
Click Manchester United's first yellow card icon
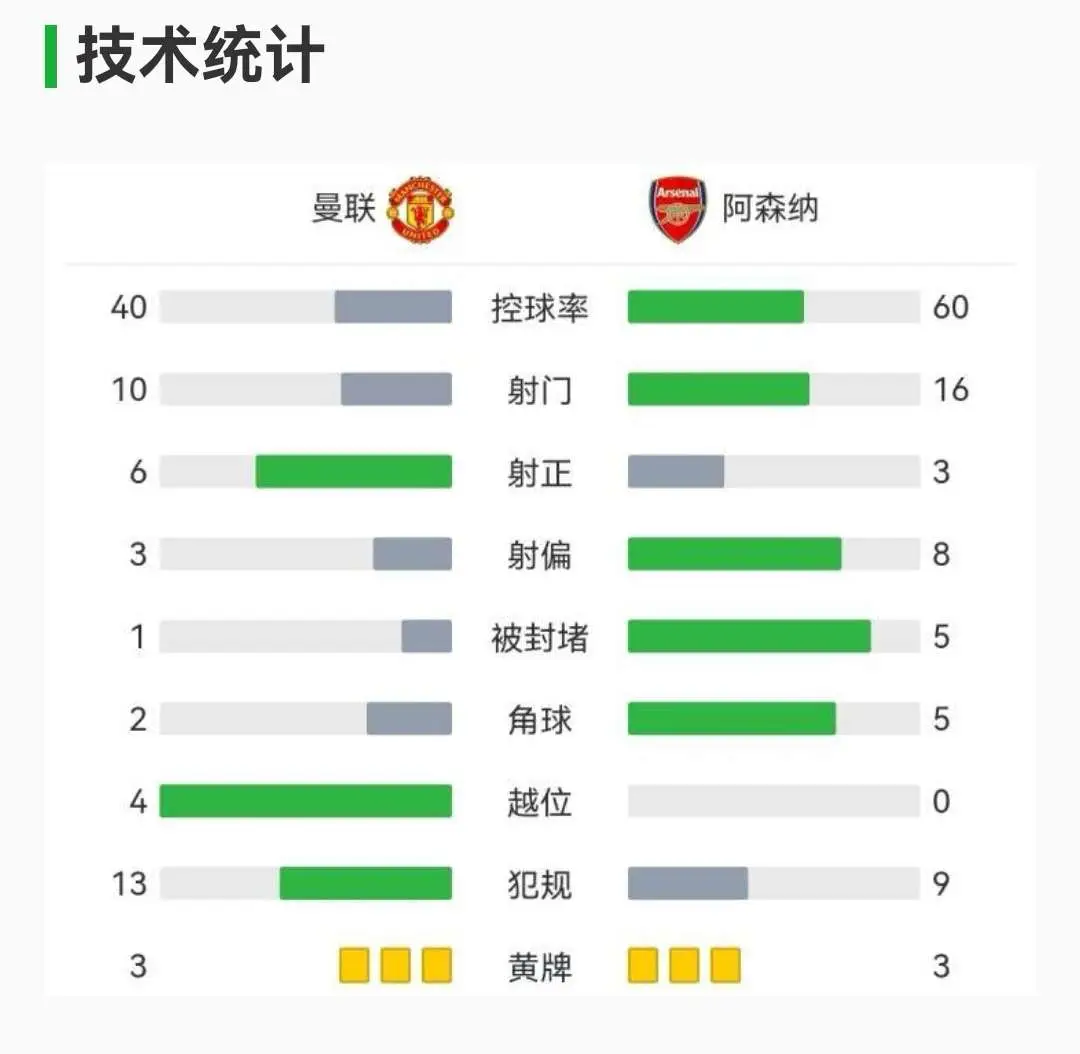pos(354,965)
